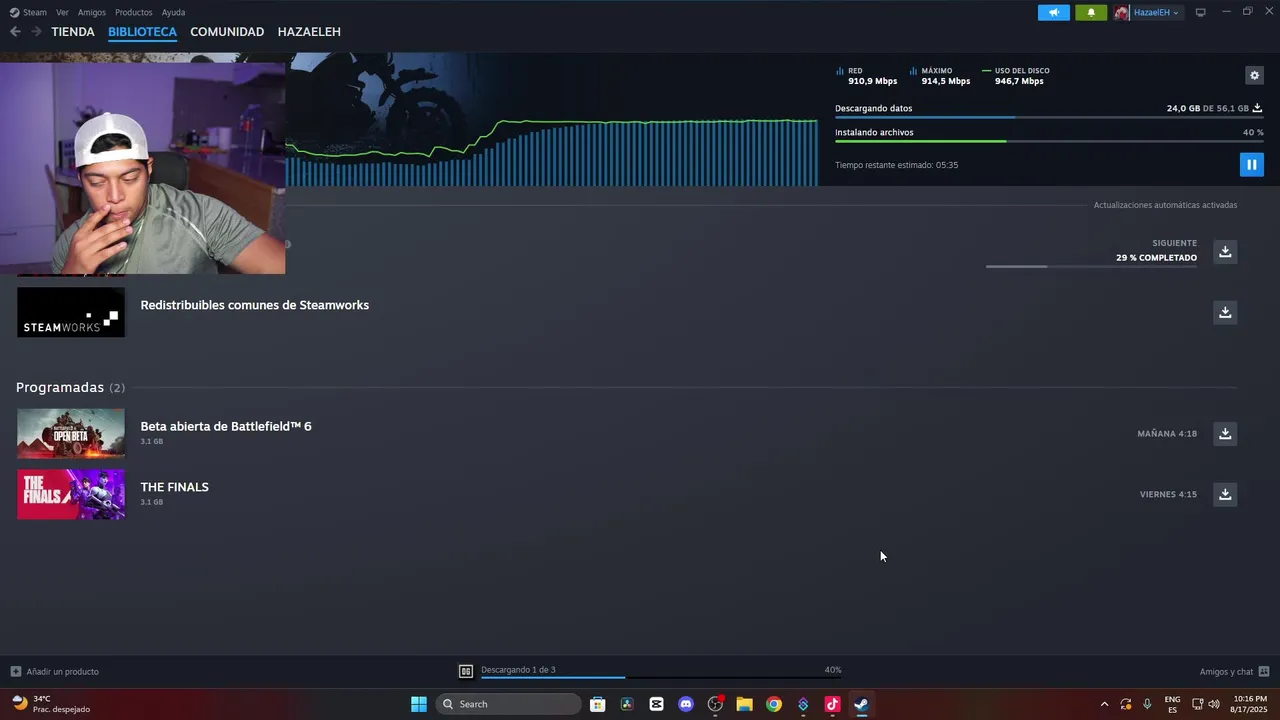Image resolution: width=1280 pixels, height=720 pixels.
Task: Open the Productos menu
Action: coord(134,12)
